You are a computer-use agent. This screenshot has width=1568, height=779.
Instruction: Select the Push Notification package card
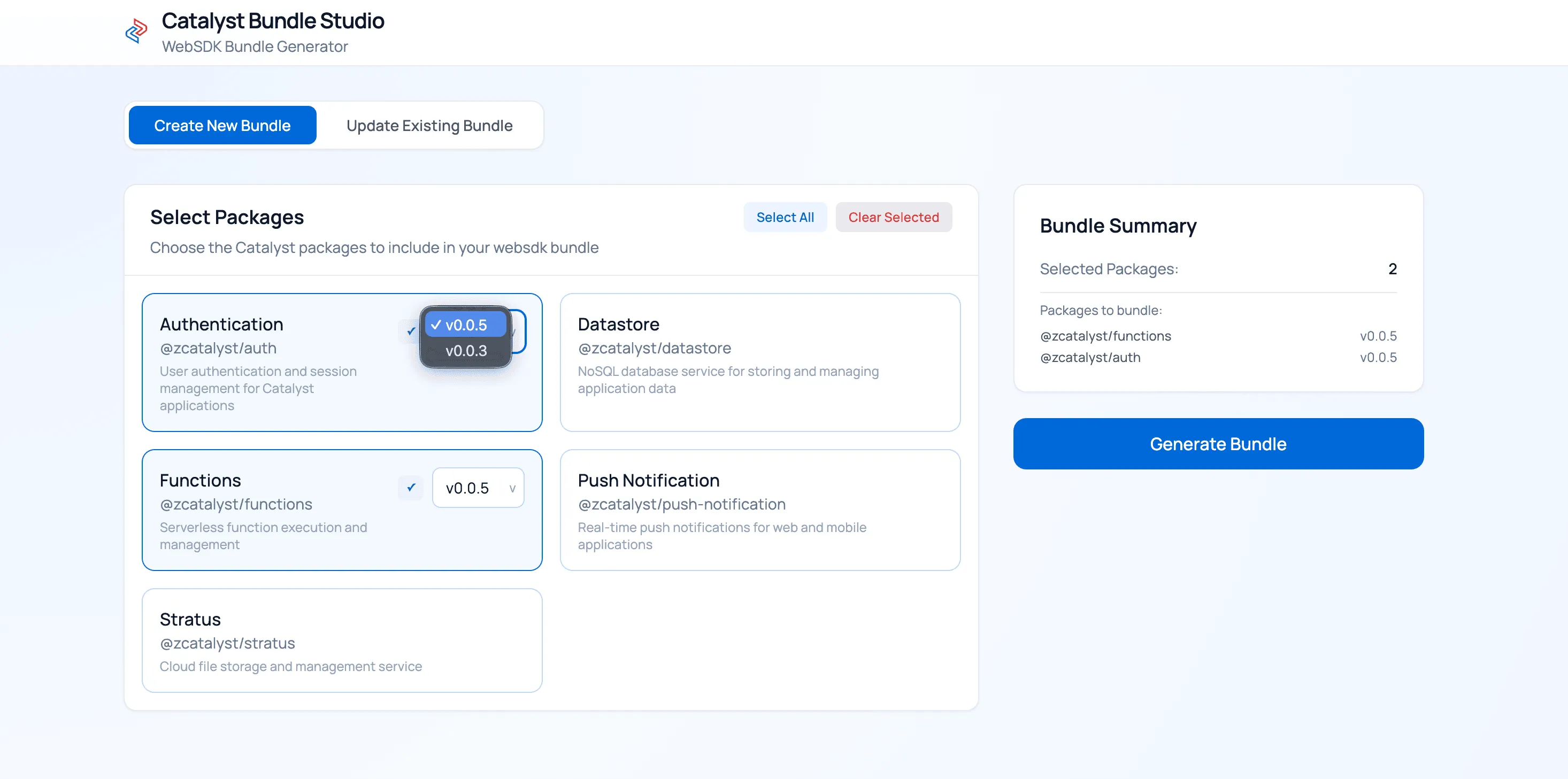click(x=759, y=510)
